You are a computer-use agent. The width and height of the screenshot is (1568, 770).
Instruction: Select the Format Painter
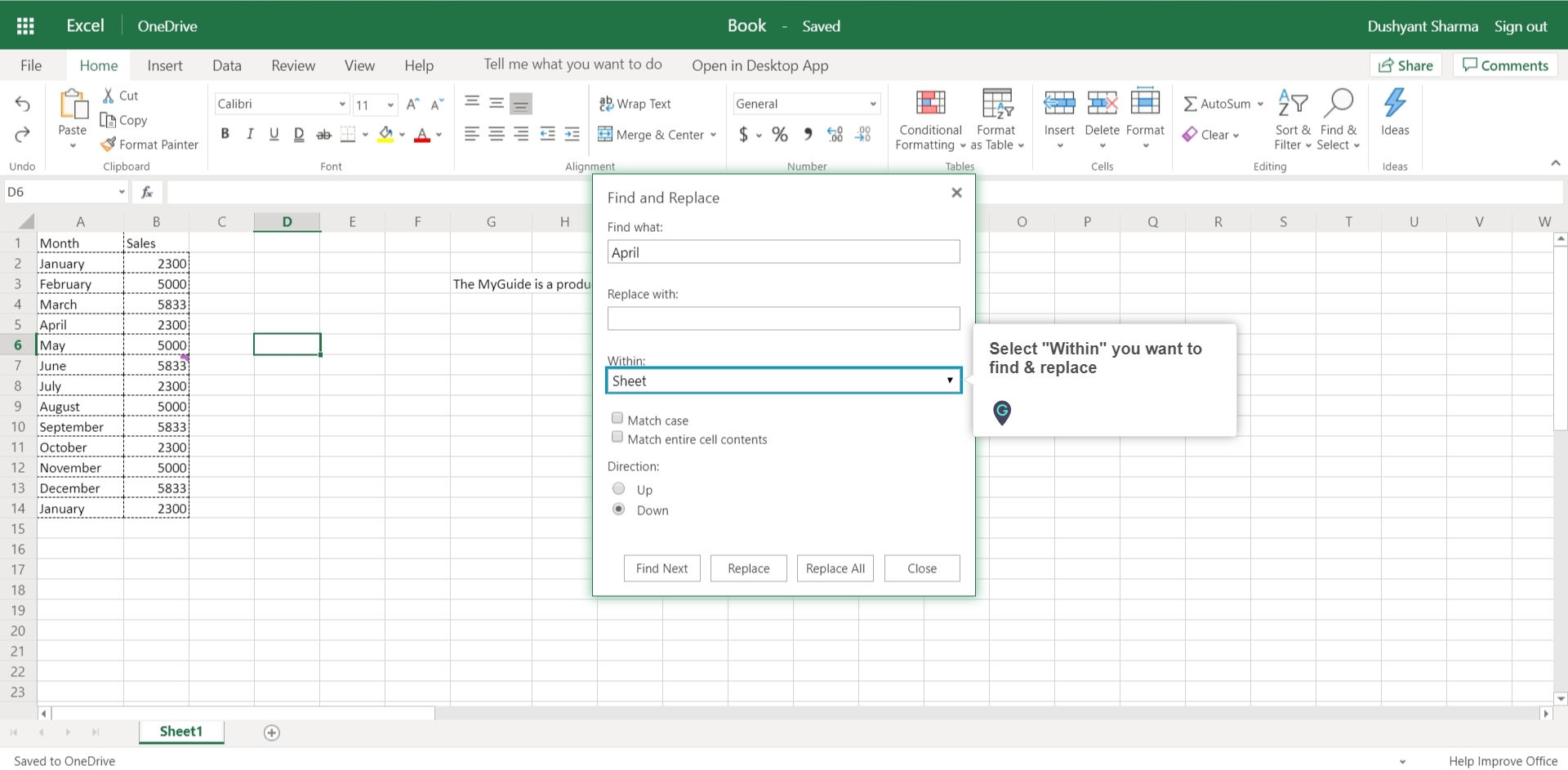pos(149,145)
